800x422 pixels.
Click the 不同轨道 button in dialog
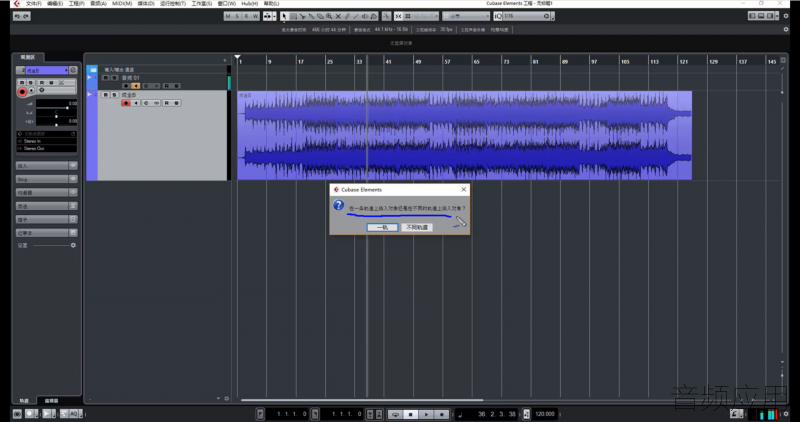point(417,227)
